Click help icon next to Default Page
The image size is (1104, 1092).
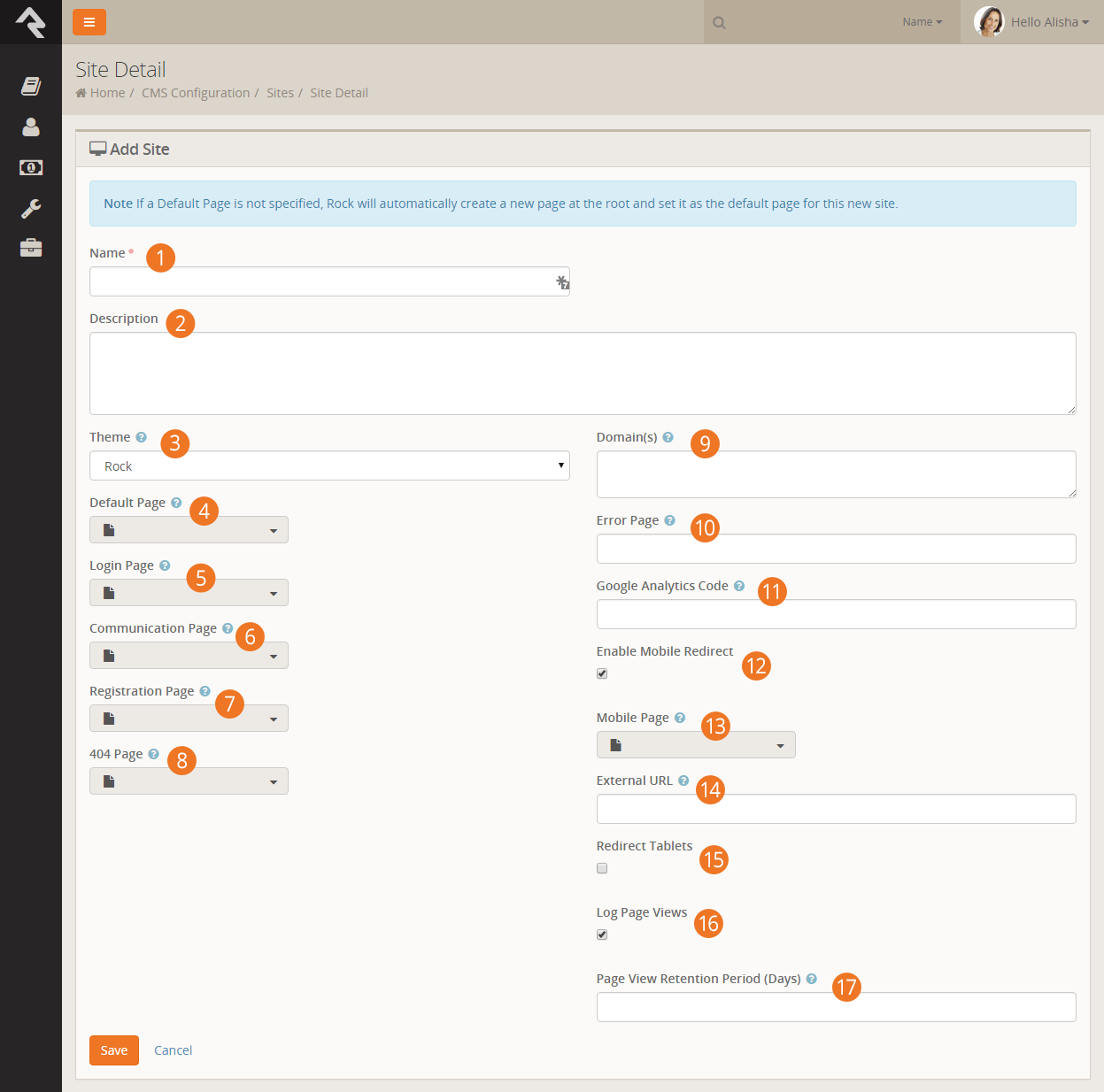coord(176,503)
